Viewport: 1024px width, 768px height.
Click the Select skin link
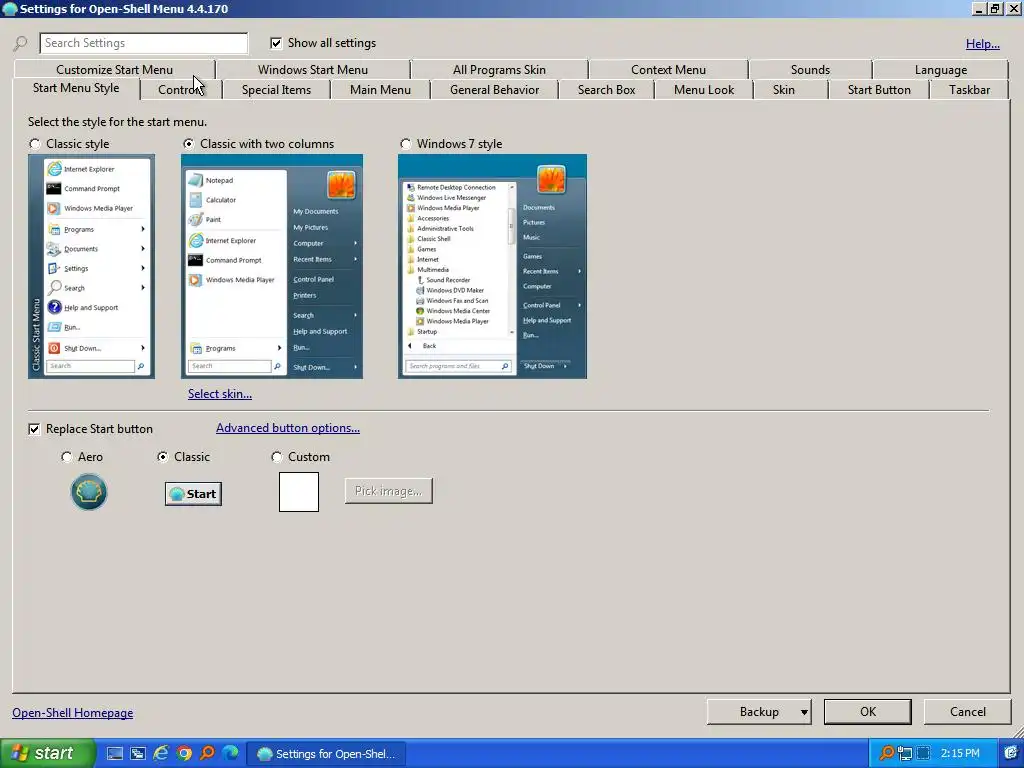[219, 394]
